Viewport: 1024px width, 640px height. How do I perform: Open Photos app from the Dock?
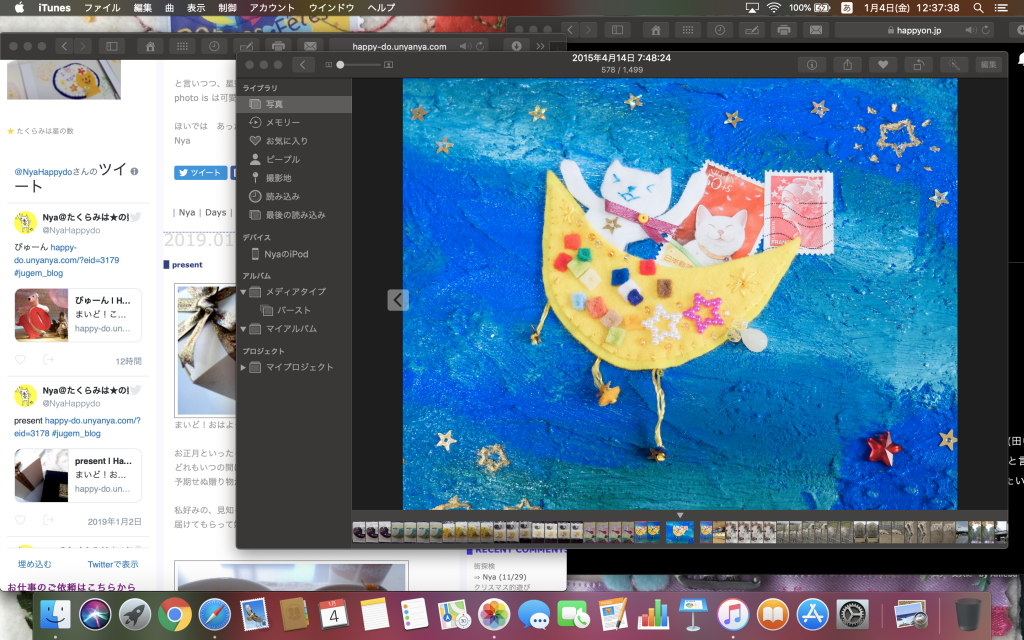point(494,615)
